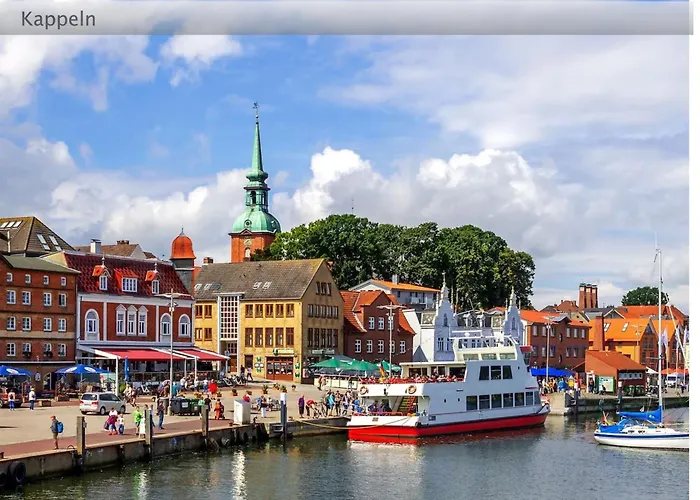This screenshot has width=700, height=500.
Task: Click the blue sailboat at right
Action: 640,430
